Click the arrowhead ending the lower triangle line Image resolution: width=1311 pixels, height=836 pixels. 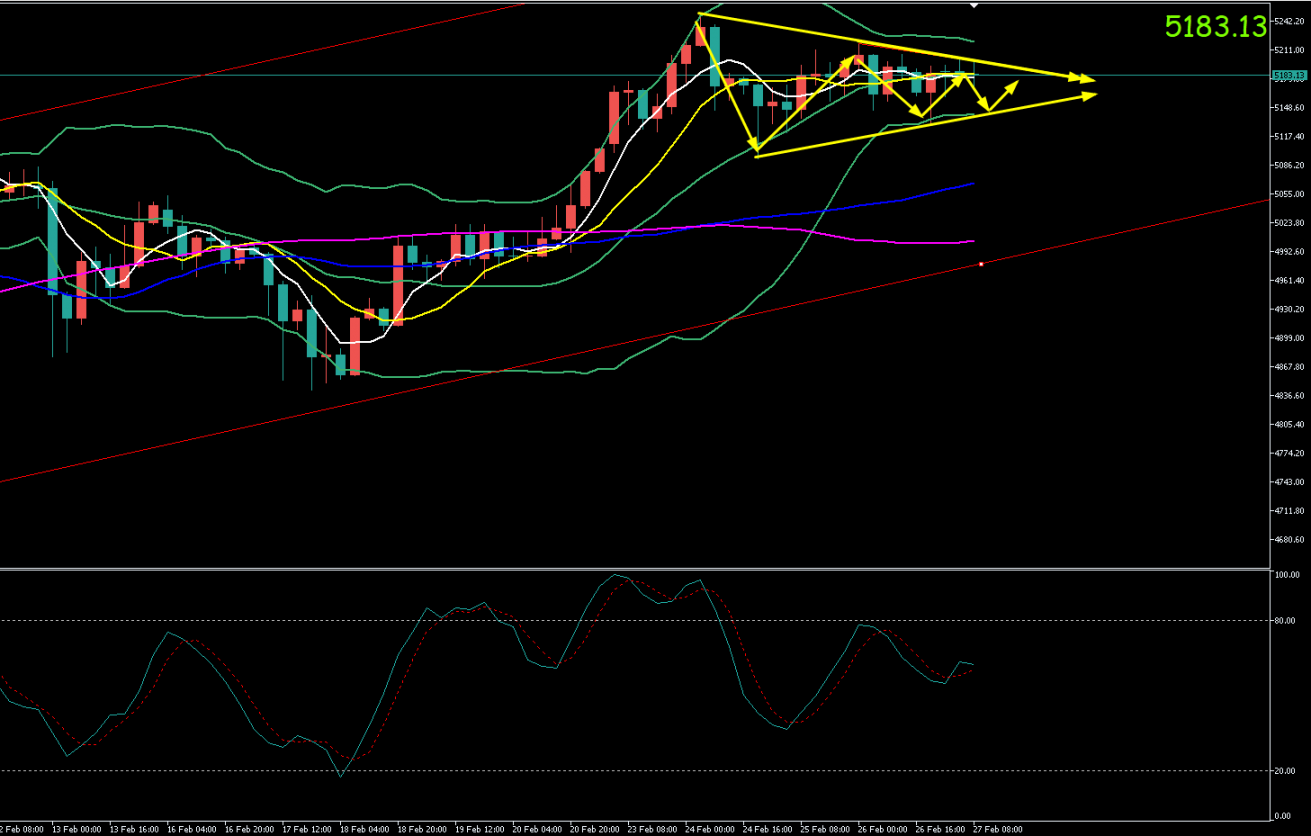pos(1086,95)
